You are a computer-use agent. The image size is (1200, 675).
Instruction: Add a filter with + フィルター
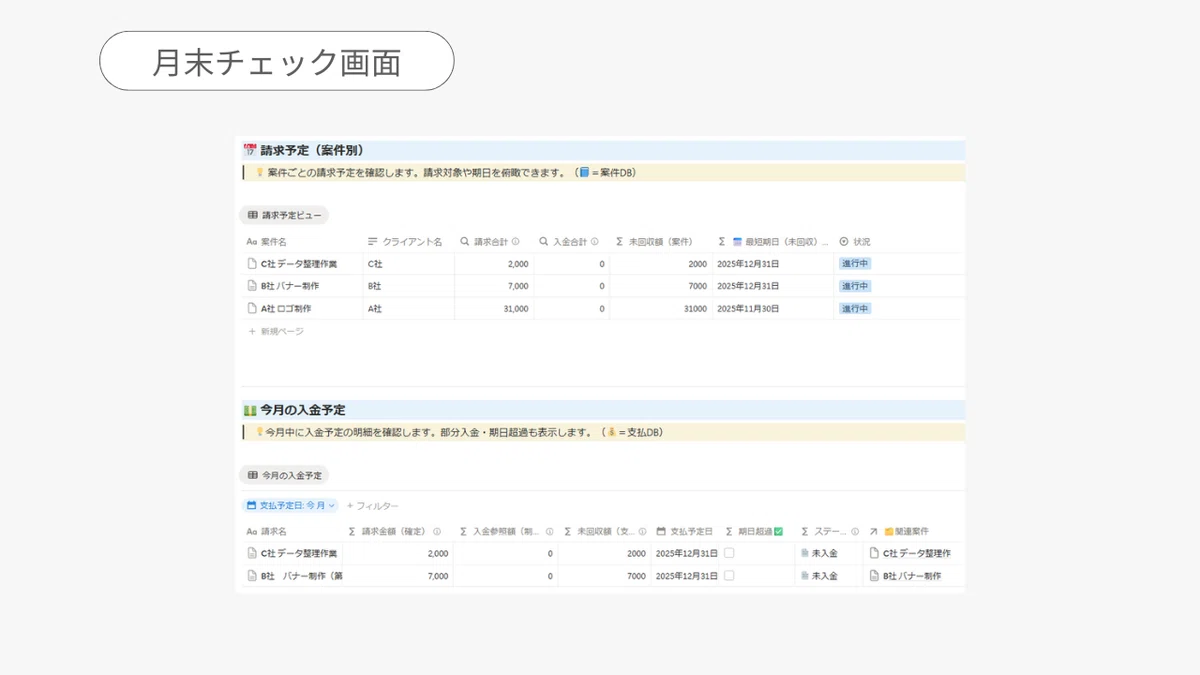coord(372,506)
